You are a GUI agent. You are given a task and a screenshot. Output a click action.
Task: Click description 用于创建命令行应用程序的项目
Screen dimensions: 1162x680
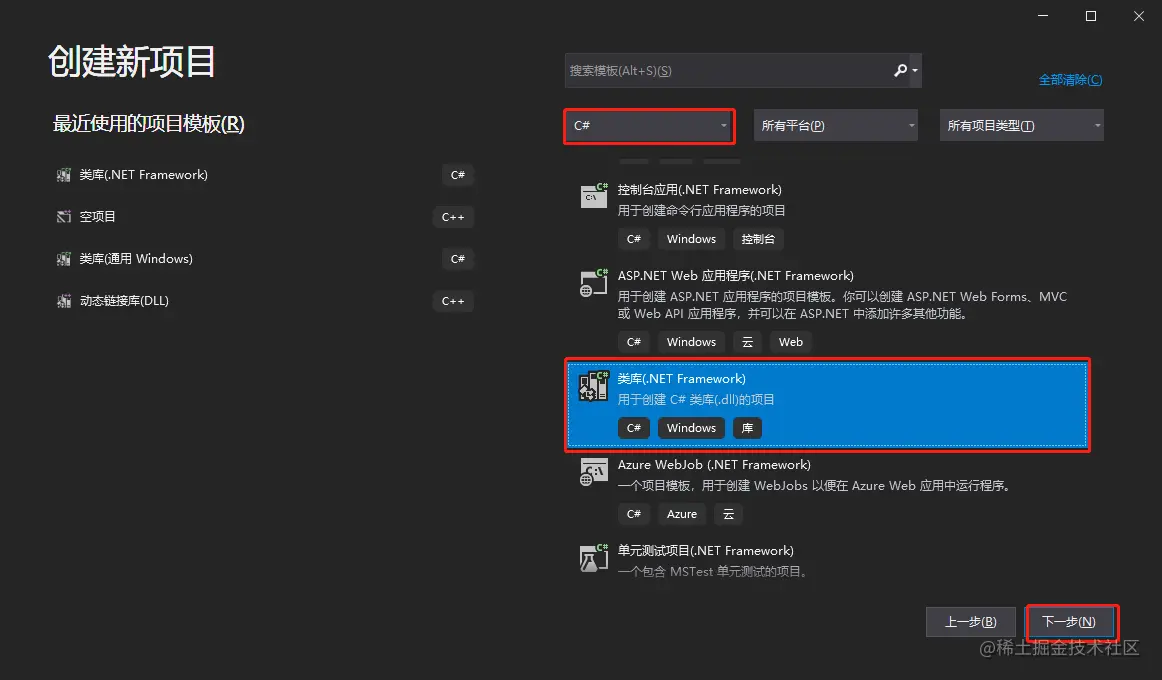[701, 210]
